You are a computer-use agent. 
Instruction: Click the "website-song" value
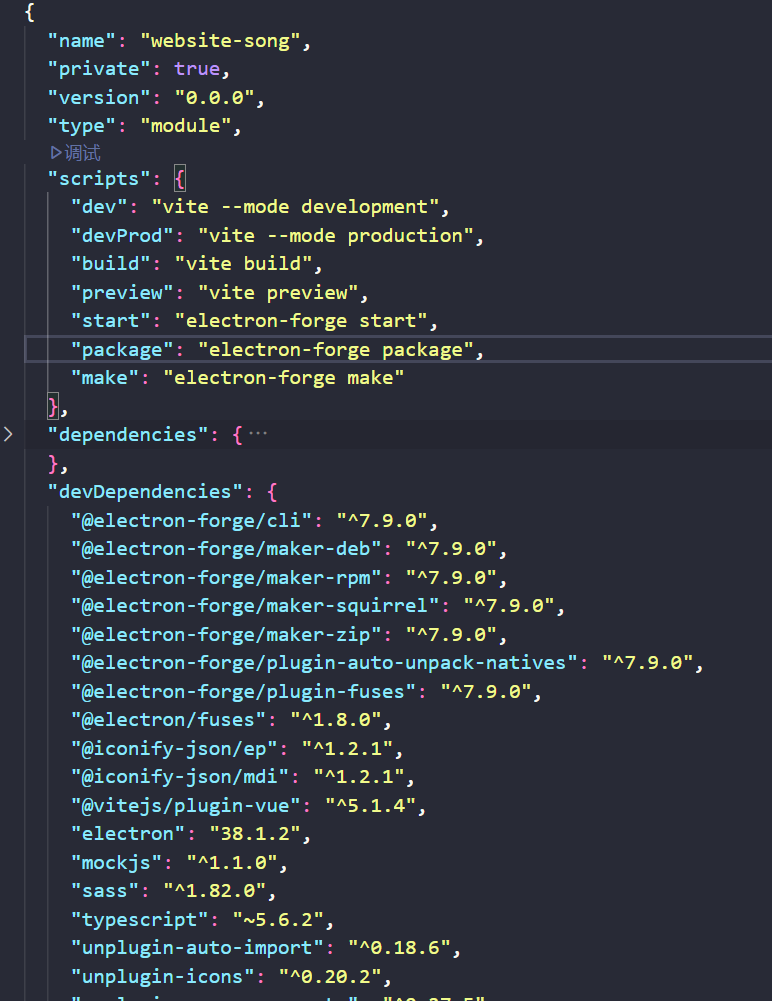[x=220, y=41]
